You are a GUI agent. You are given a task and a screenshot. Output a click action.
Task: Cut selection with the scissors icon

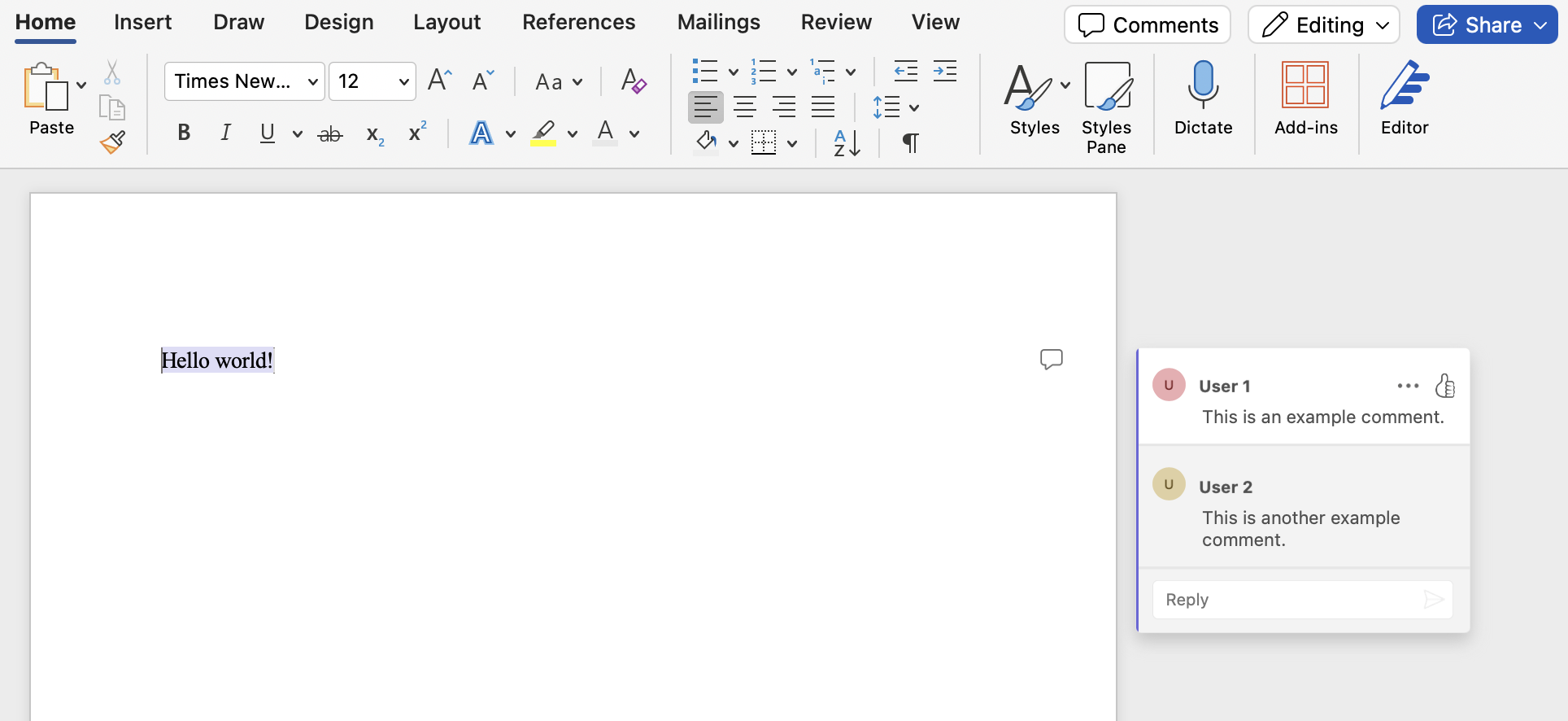point(112,72)
